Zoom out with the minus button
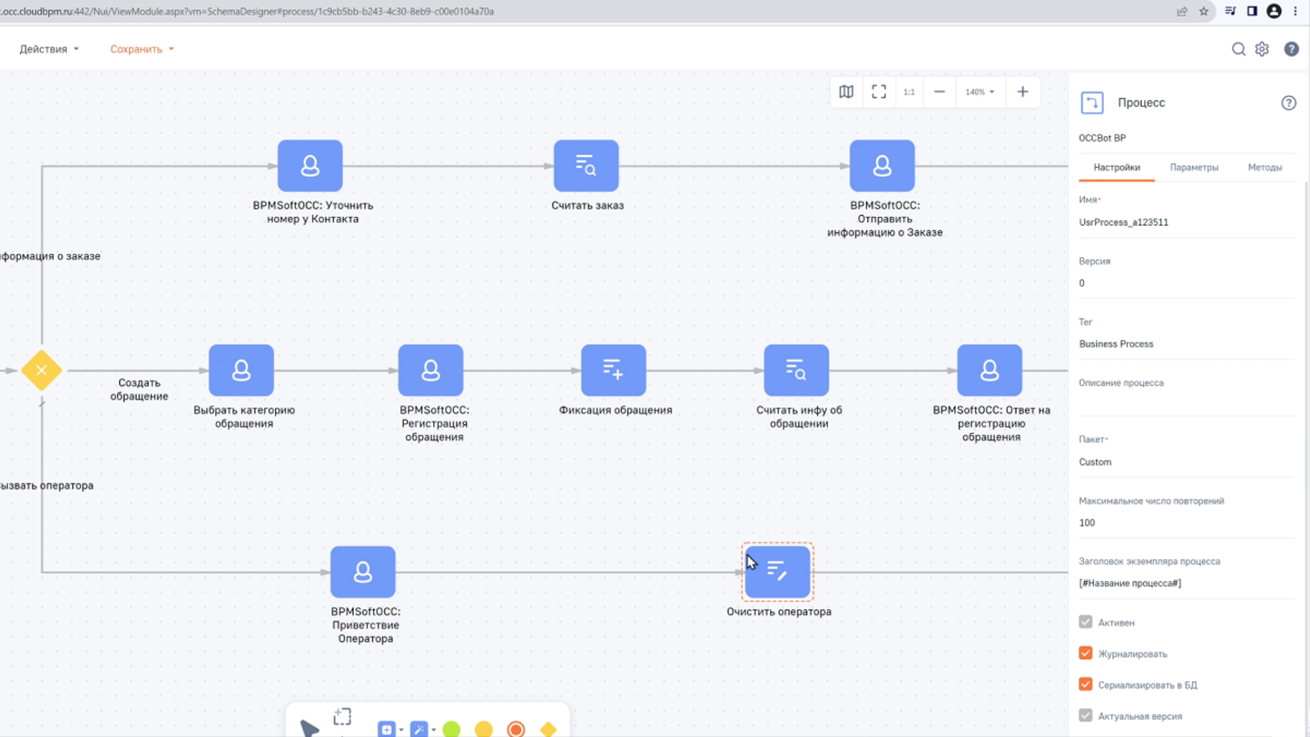1310x737 pixels. click(x=939, y=92)
